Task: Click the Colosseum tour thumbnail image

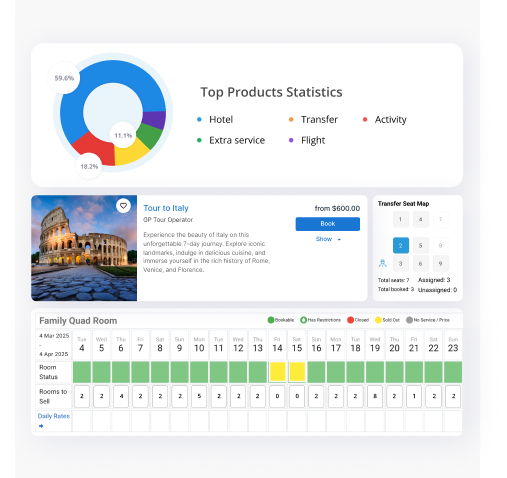Action: tap(84, 248)
